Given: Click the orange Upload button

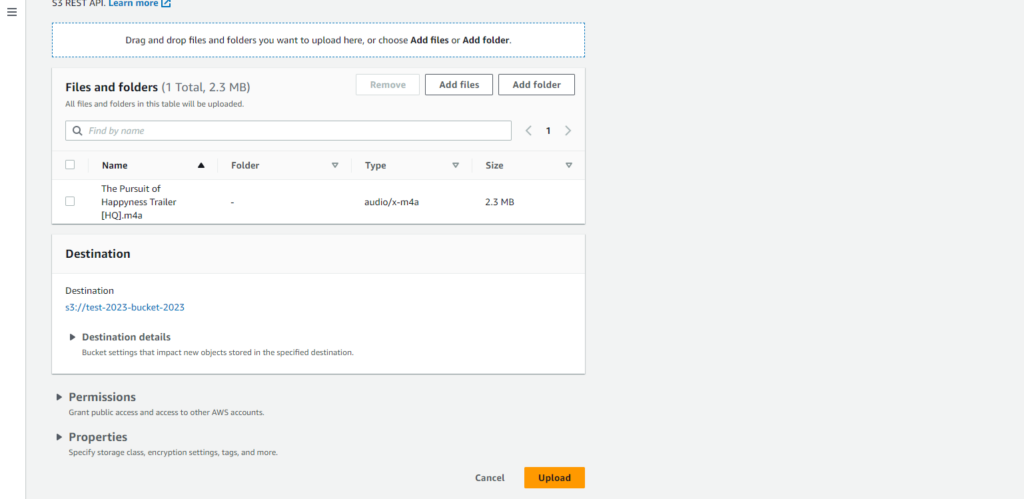Looking at the screenshot, I should [554, 477].
